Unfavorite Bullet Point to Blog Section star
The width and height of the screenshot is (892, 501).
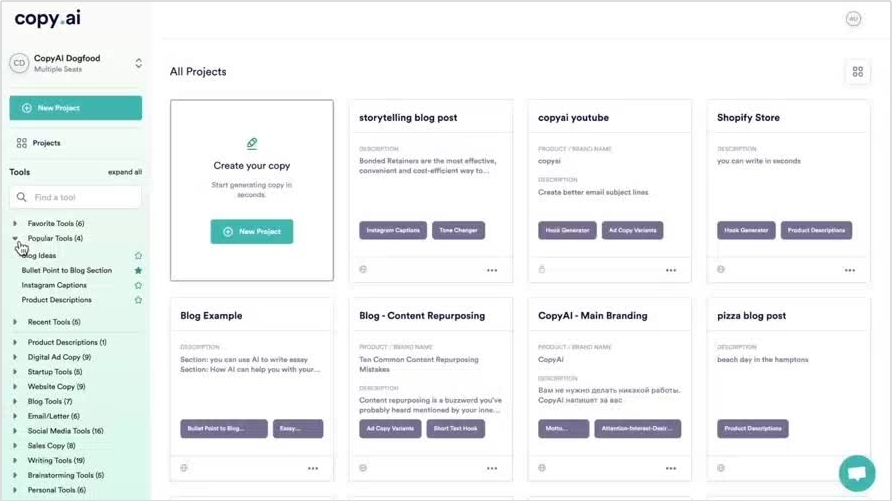tap(138, 271)
